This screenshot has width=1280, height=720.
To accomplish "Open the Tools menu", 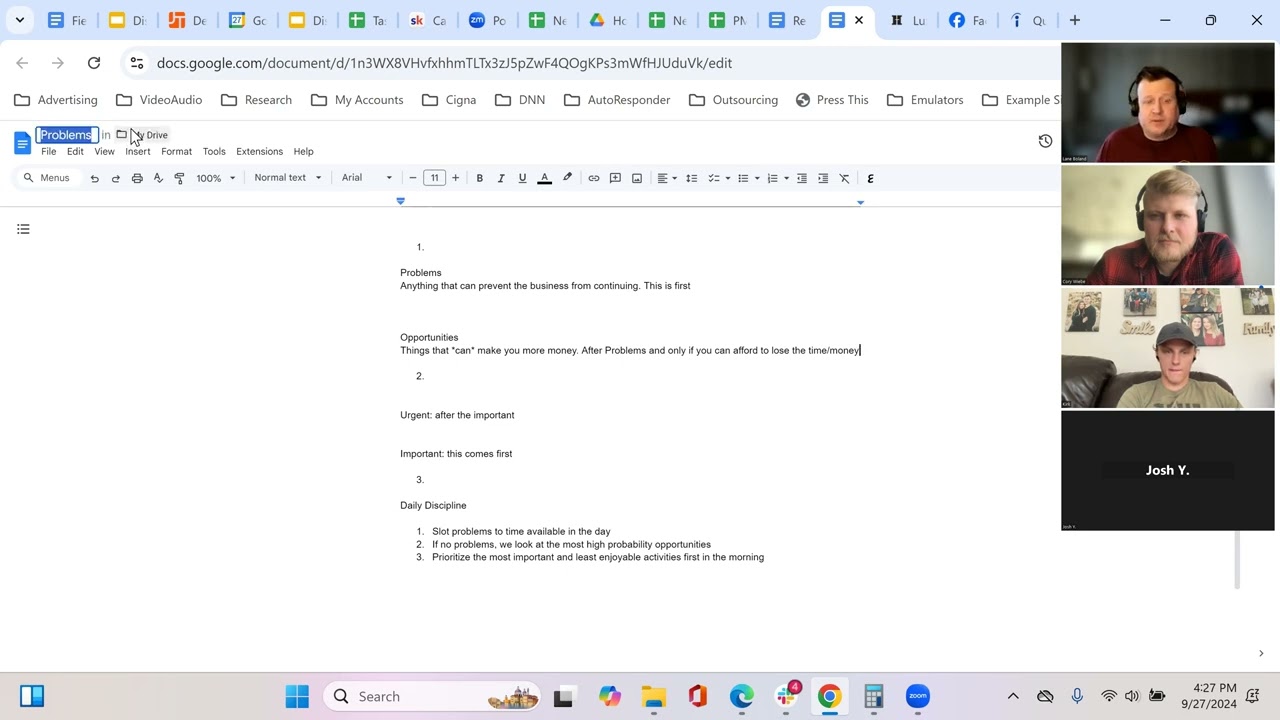I will (x=214, y=151).
